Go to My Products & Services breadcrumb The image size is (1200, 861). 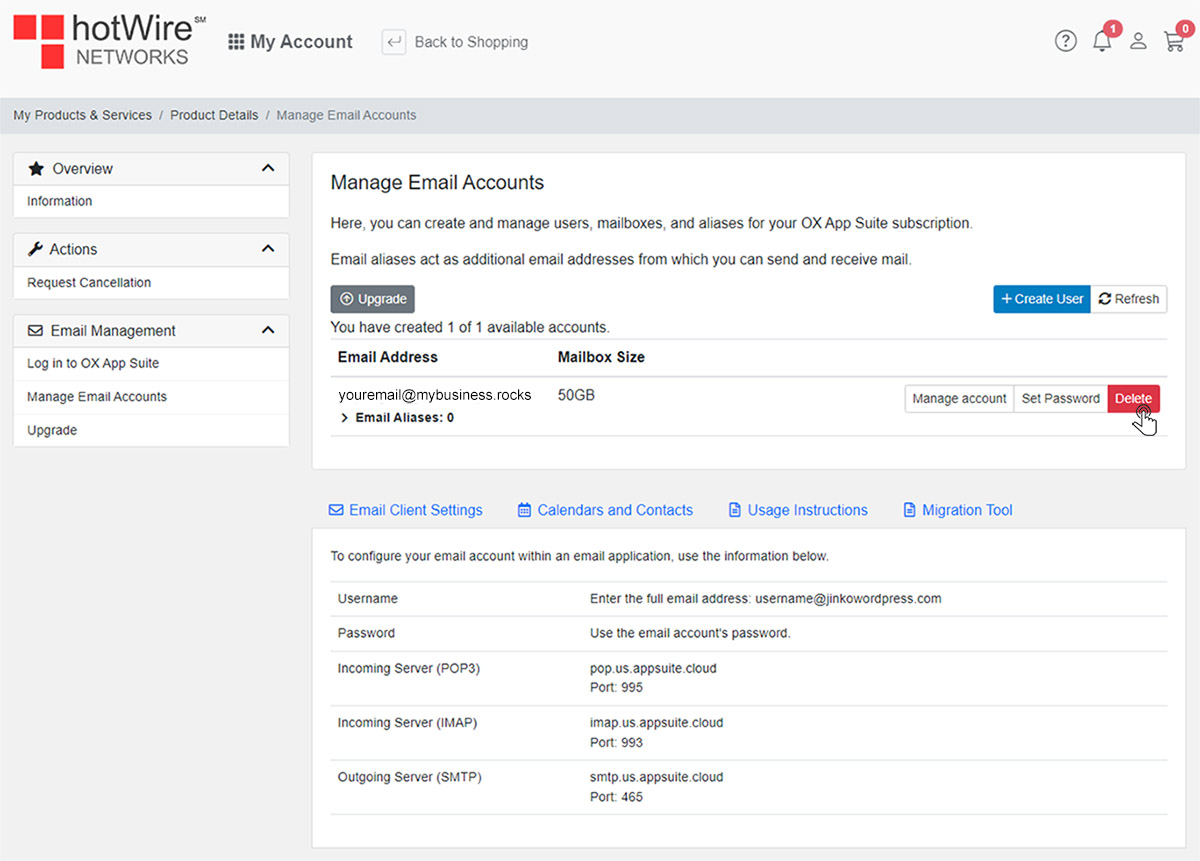83,115
